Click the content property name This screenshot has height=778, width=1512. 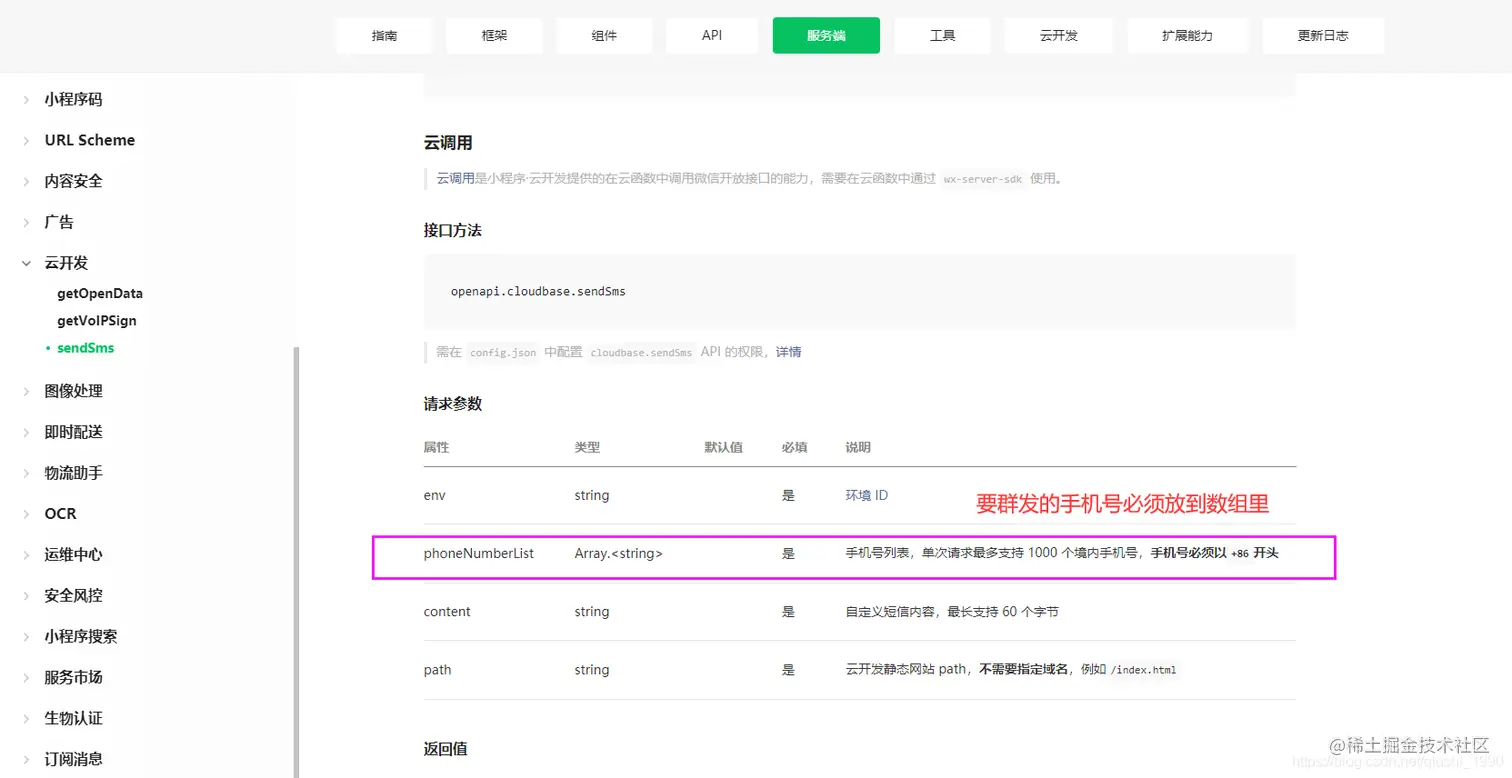(447, 612)
